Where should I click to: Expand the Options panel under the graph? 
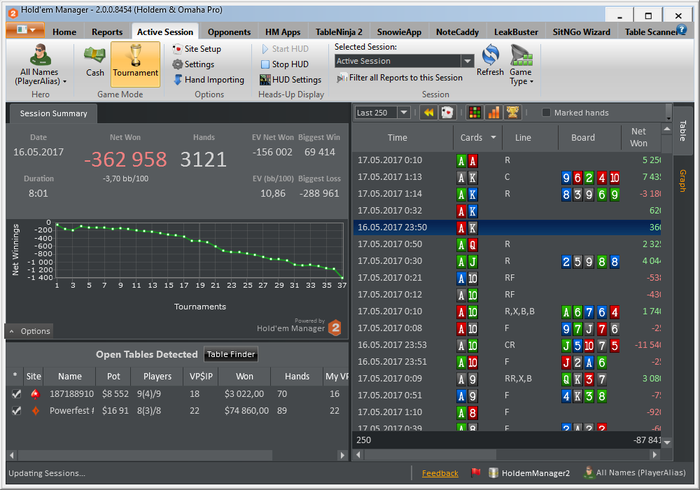tap(29, 331)
